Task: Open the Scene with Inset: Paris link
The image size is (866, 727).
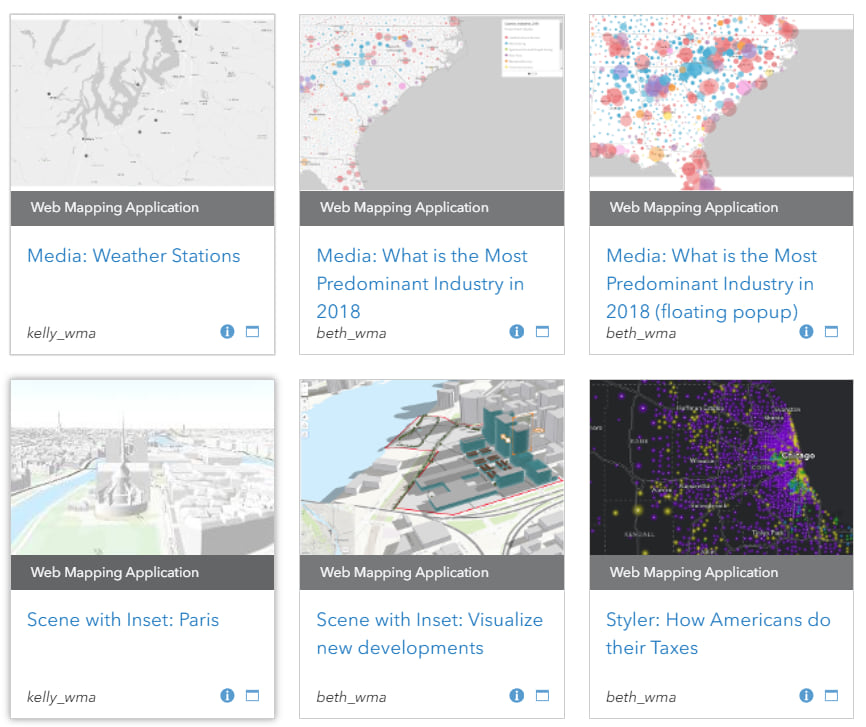Action: pyautogui.click(x=123, y=620)
